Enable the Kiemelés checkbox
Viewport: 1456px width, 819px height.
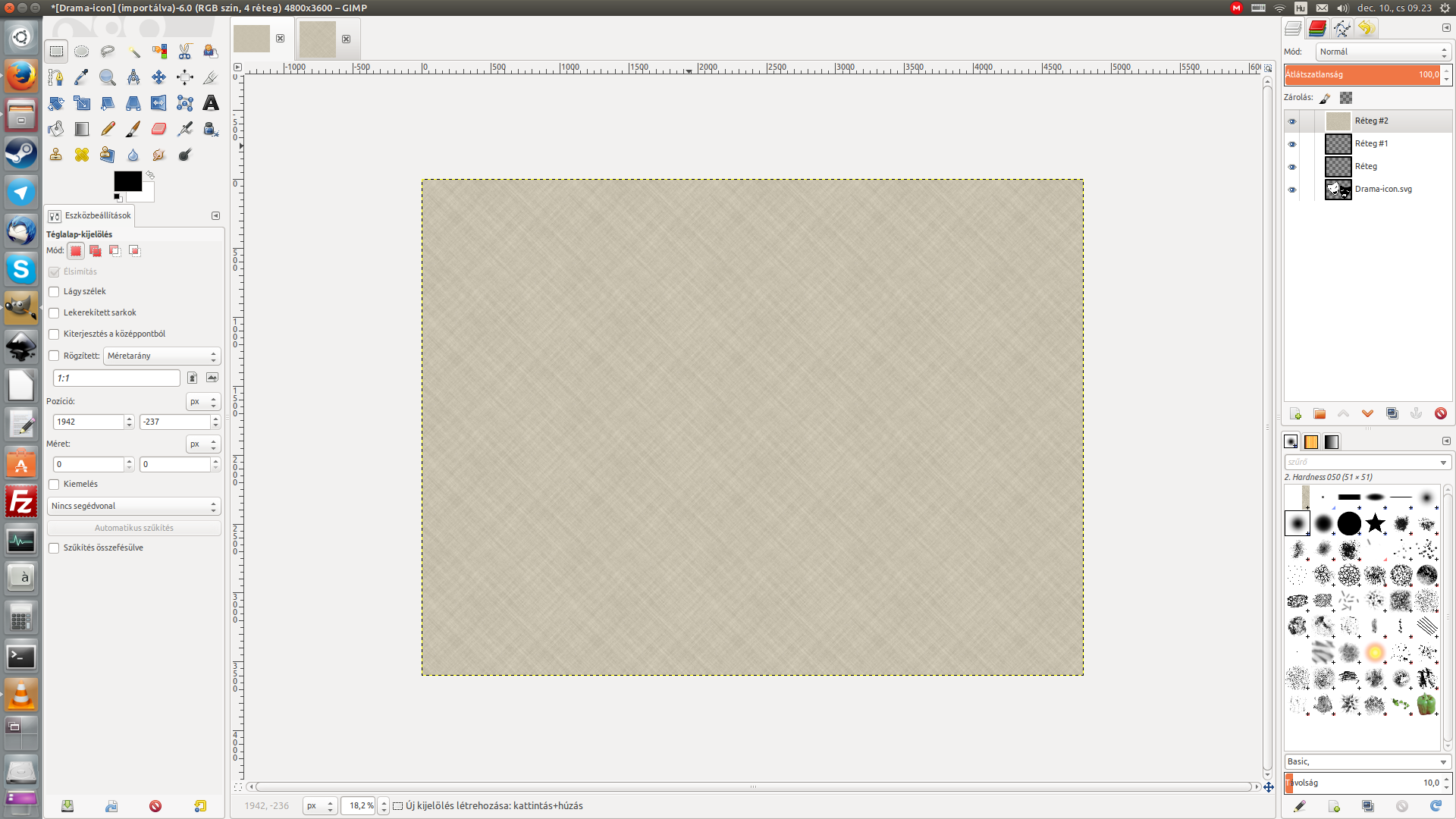pos(54,485)
